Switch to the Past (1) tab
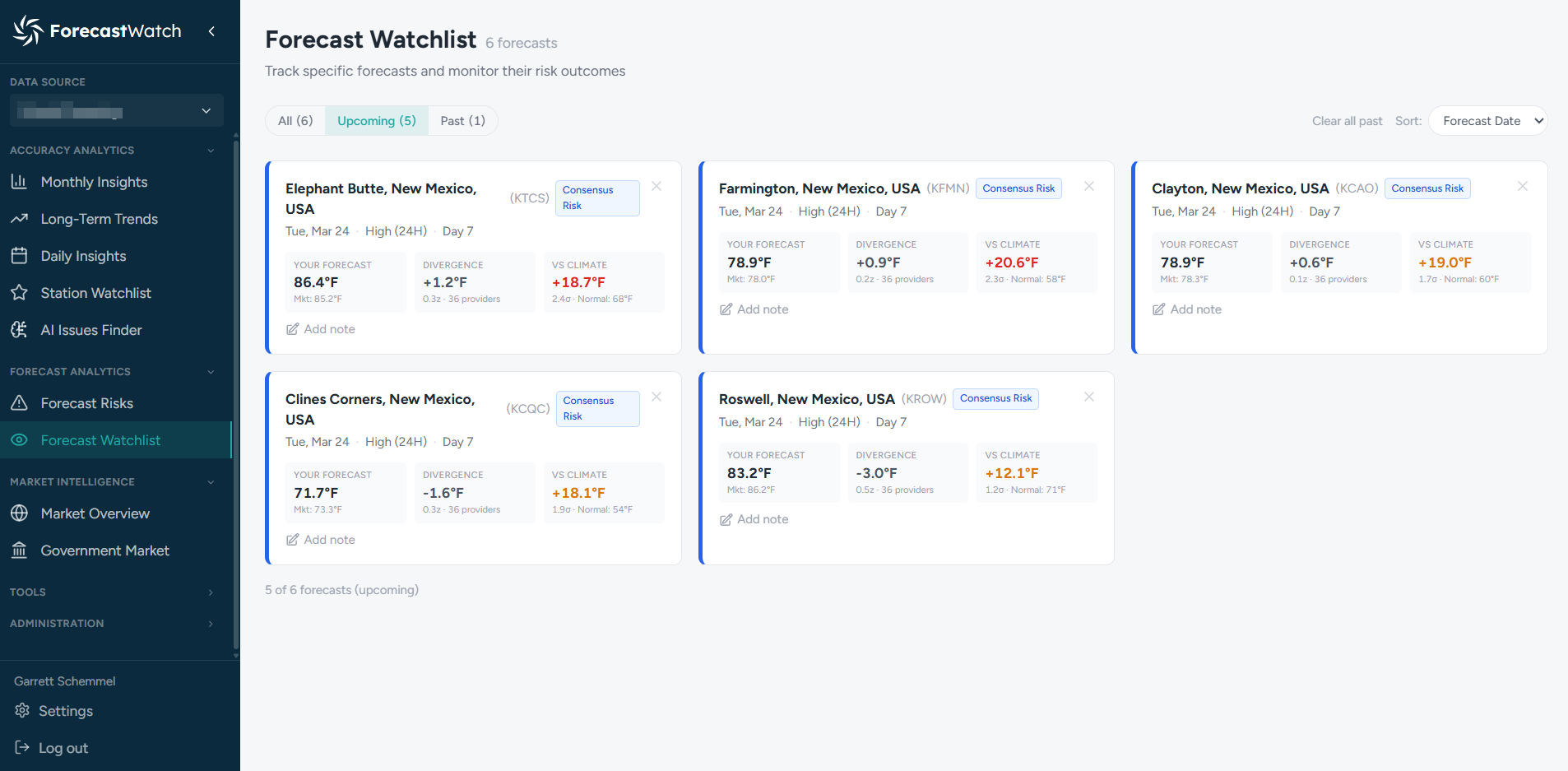1568x771 pixels. pos(462,121)
